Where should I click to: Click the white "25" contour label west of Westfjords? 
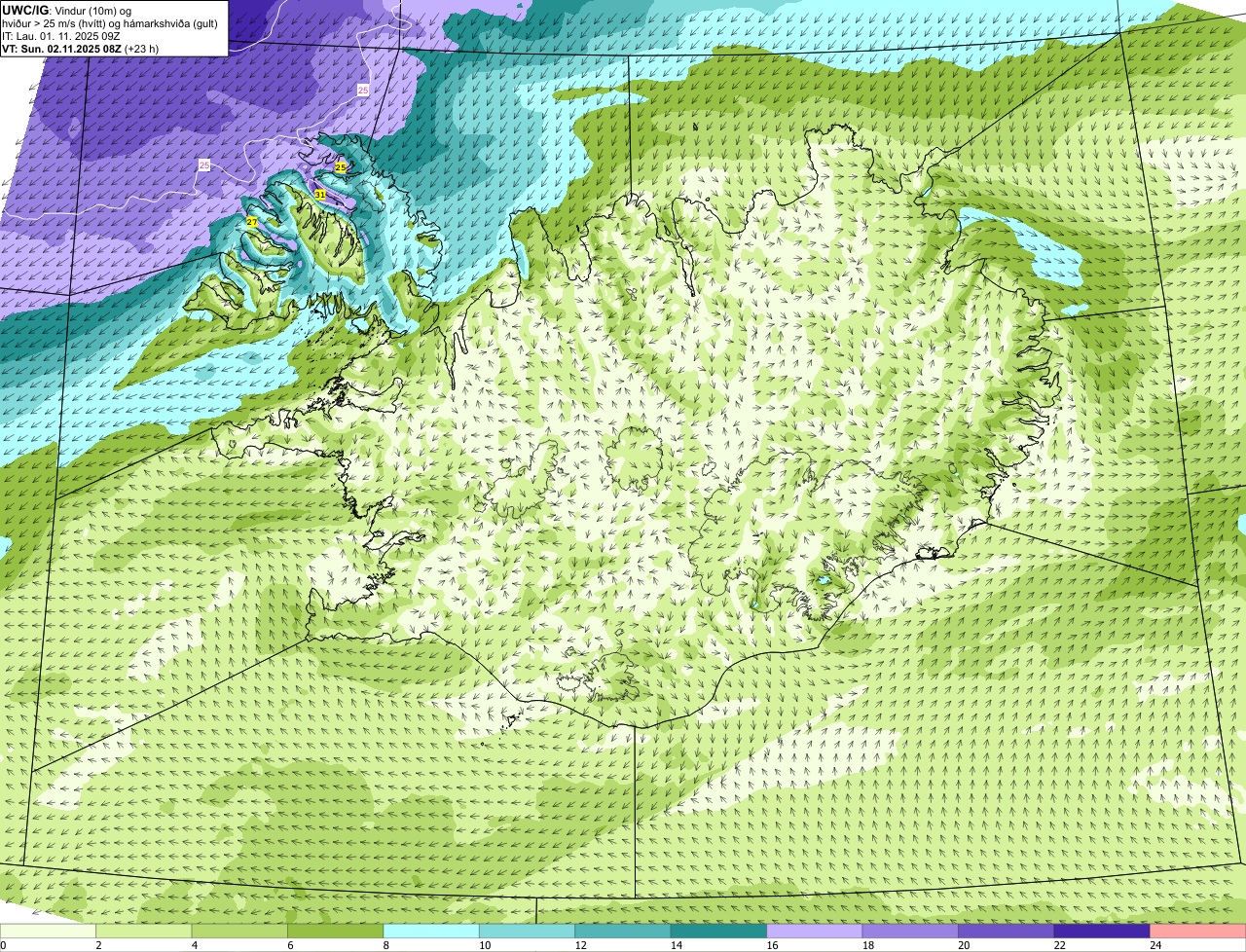(x=204, y=165)
